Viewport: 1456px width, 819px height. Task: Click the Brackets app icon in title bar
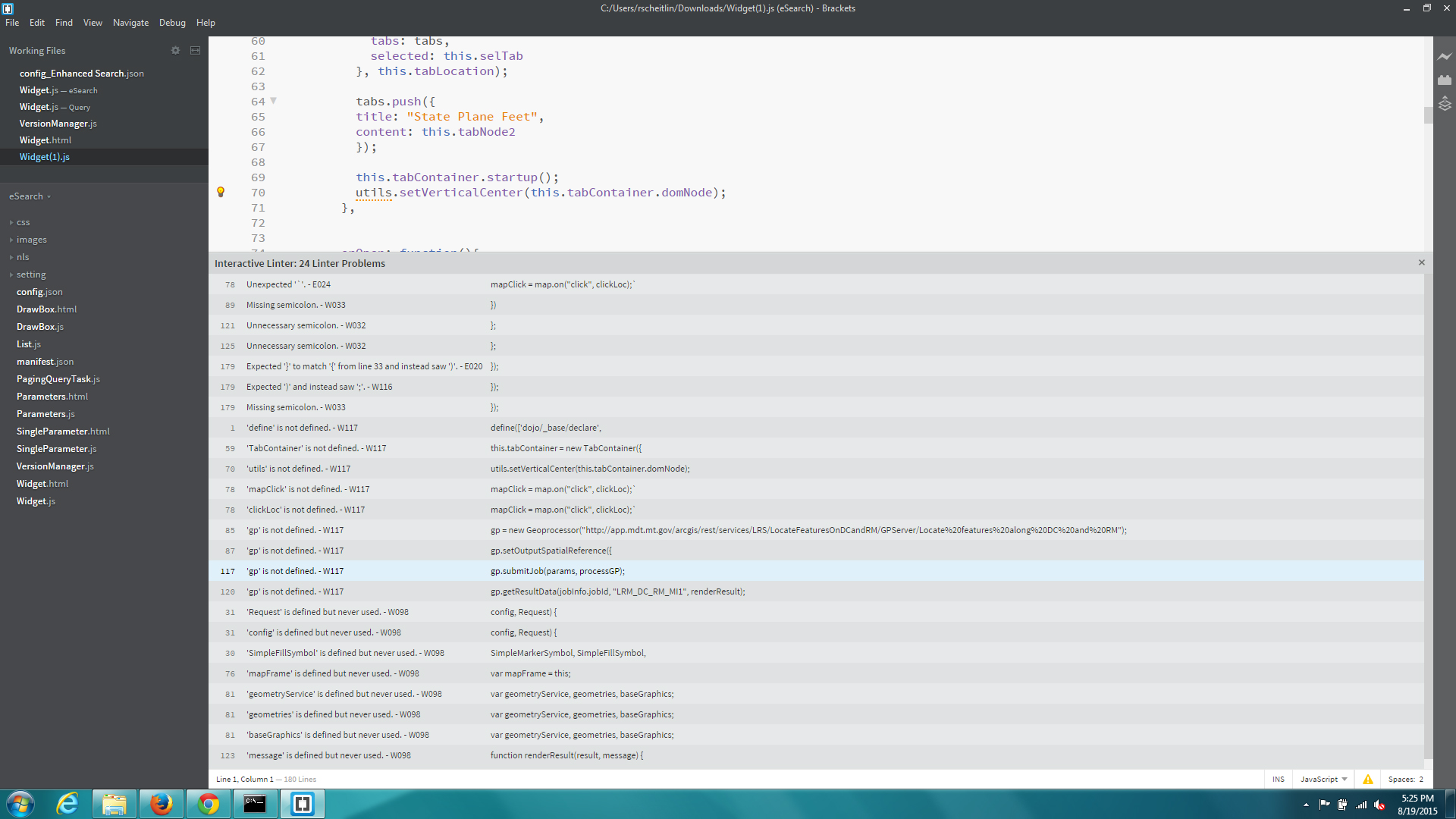click(8, 8)
